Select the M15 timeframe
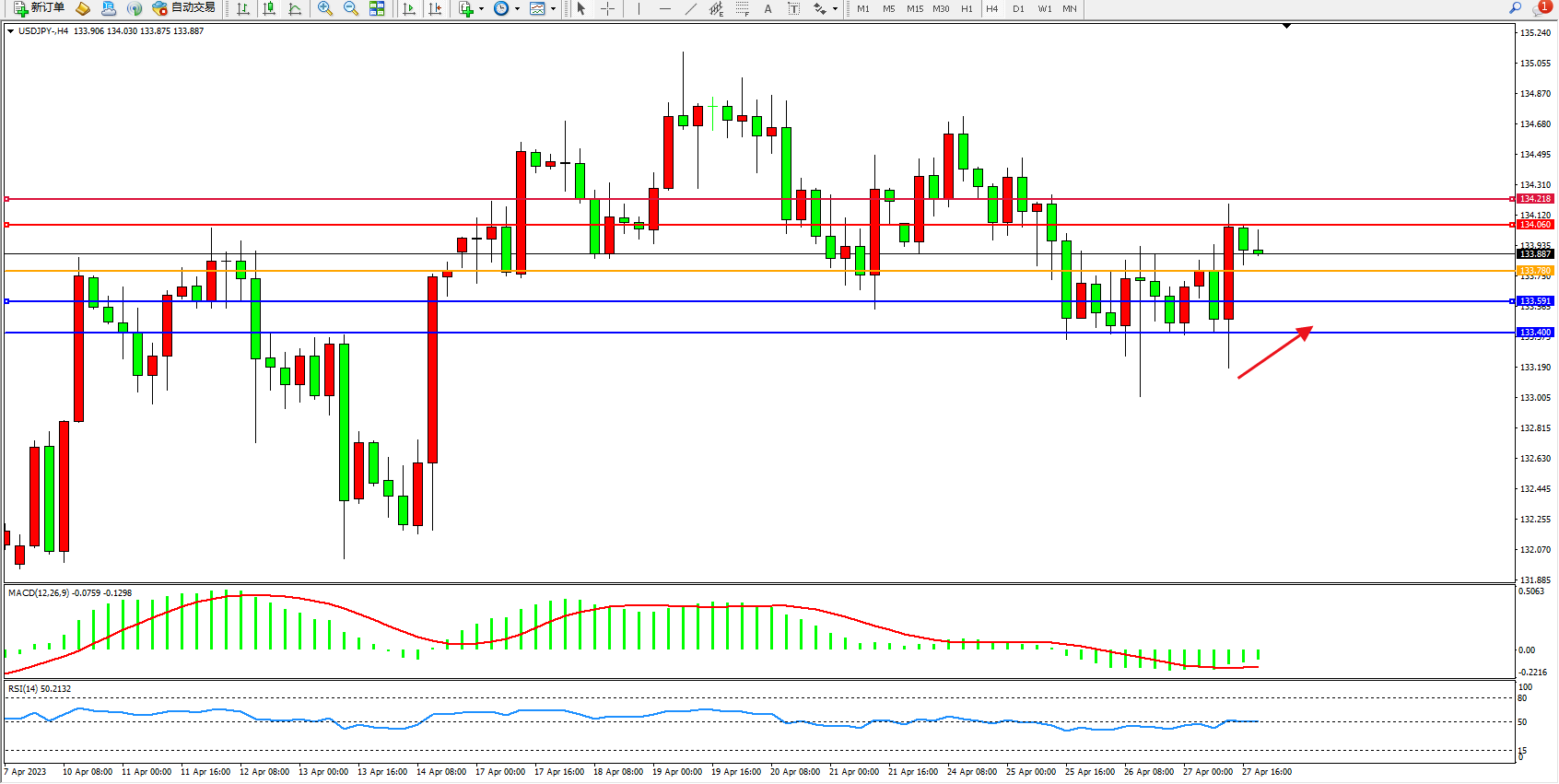 click(x=914, y=9)
